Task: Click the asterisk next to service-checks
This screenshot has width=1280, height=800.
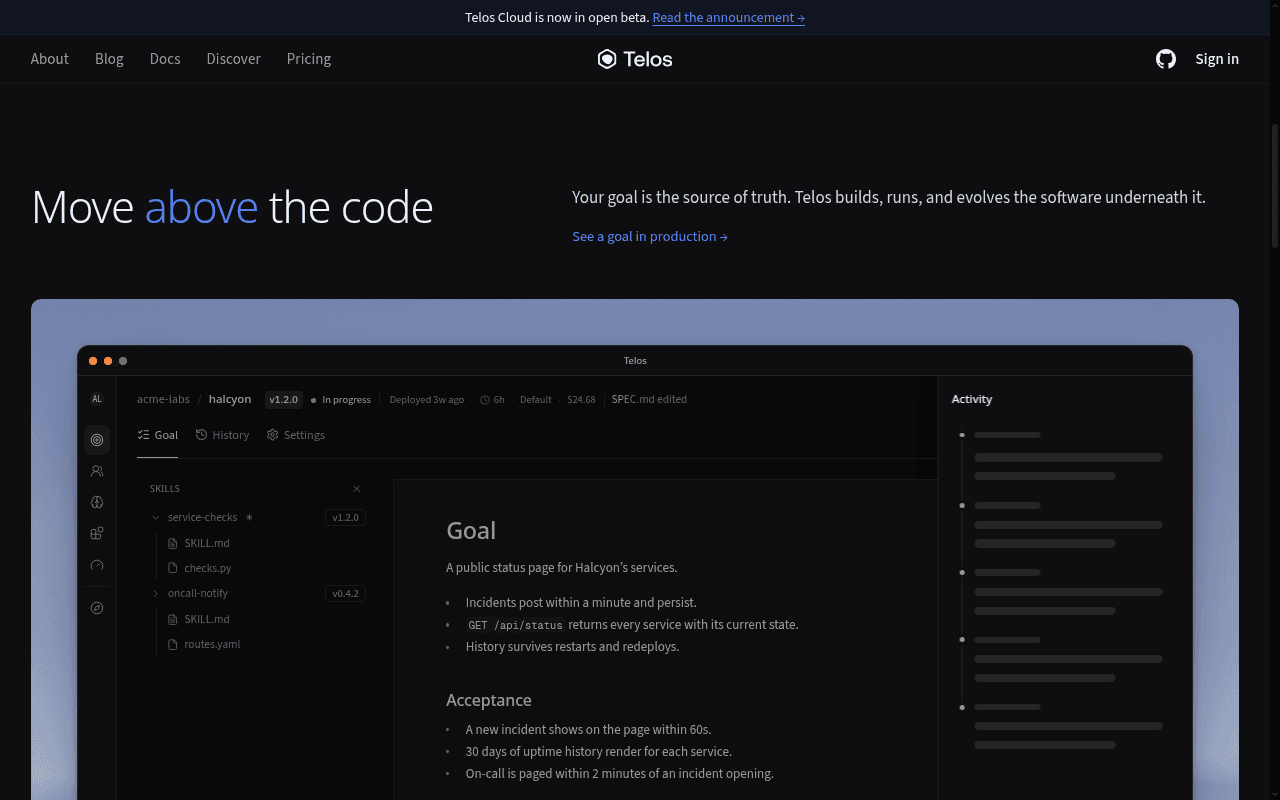Action: (x=249, y=518)
